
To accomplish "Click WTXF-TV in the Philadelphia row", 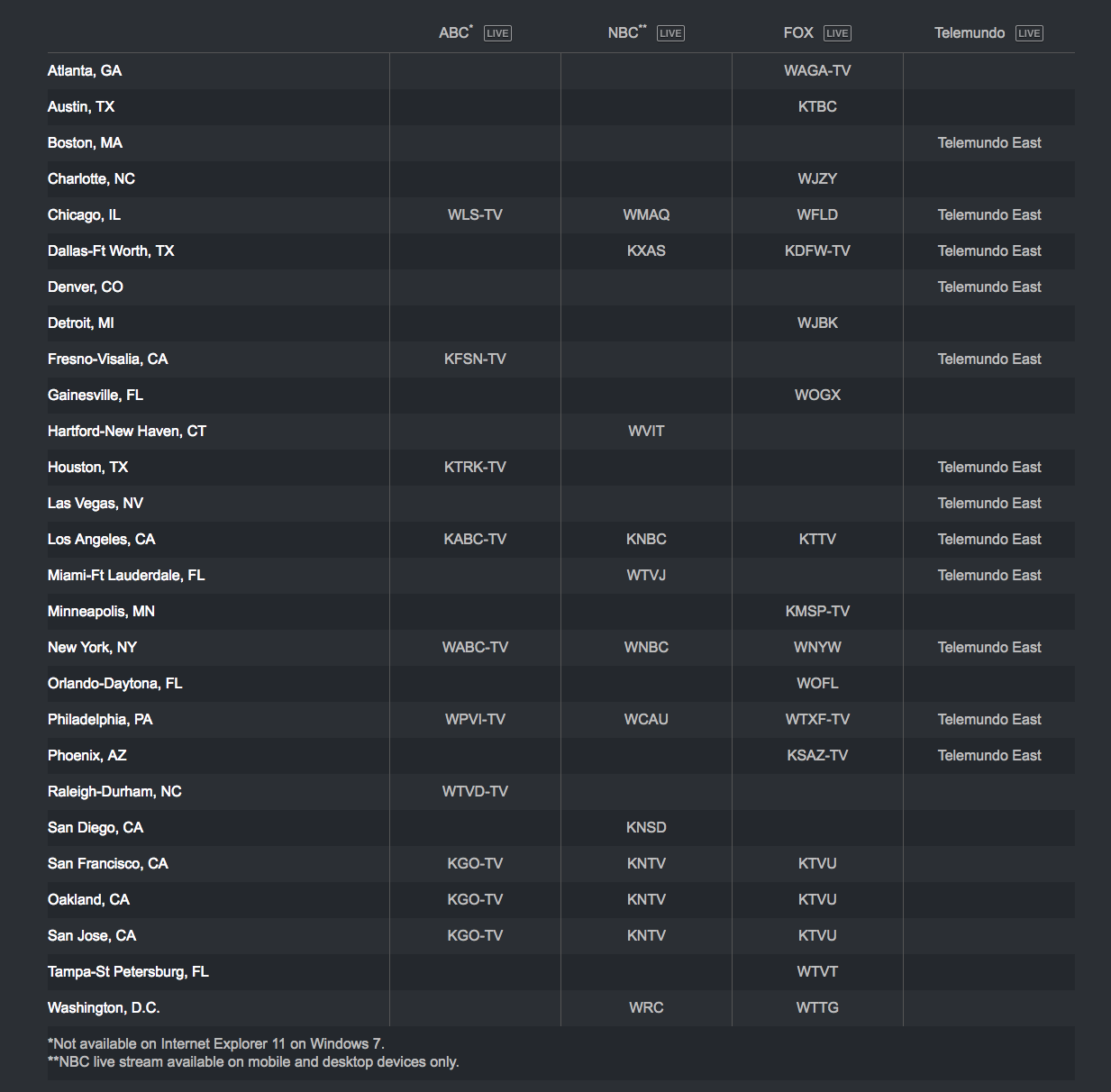I will 817,720.
